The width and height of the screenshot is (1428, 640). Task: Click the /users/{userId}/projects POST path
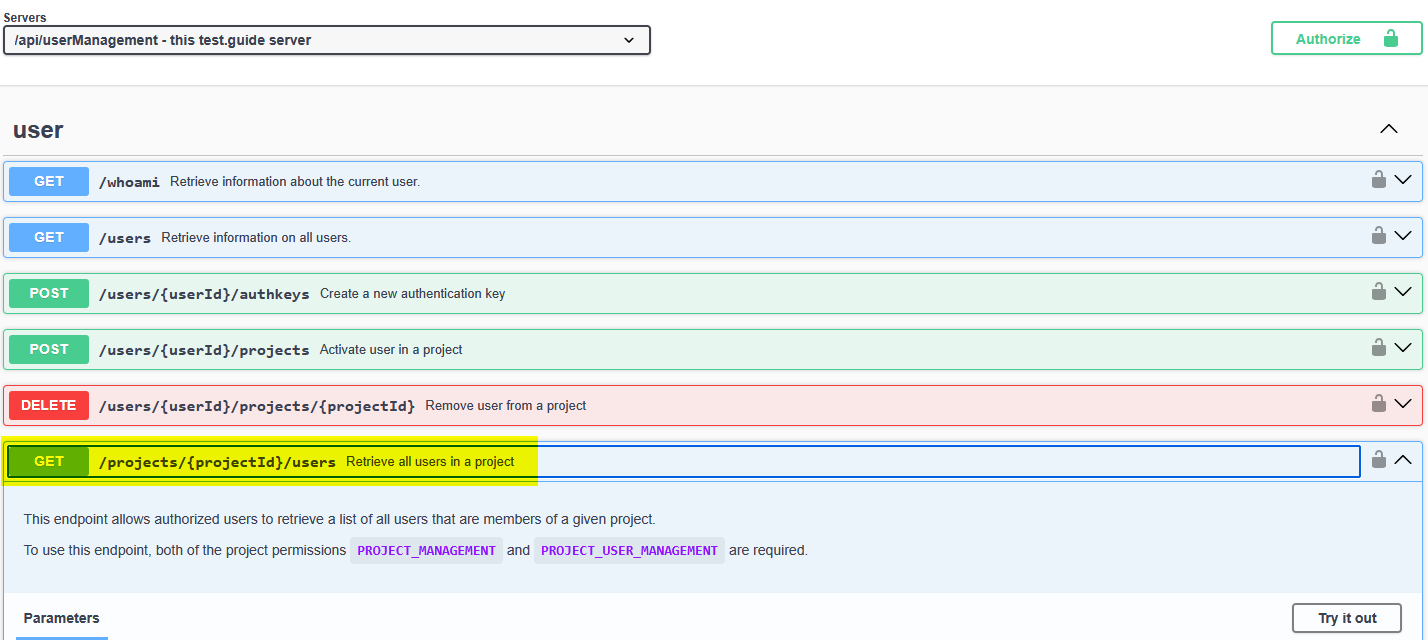204,350
